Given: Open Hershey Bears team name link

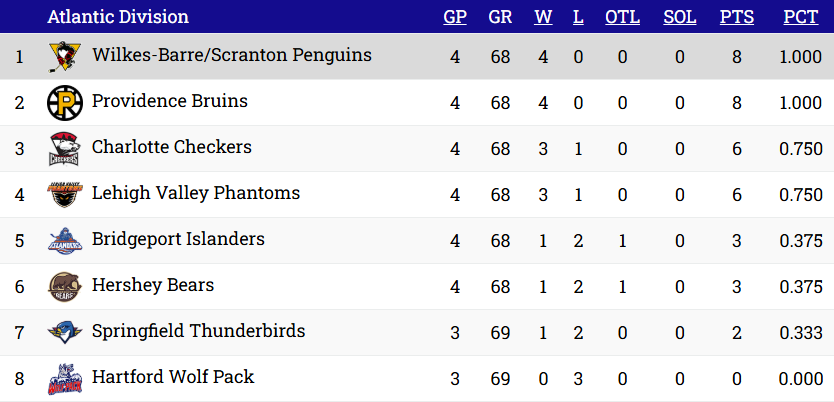Looking at the screenshot, I should (152, 286).
